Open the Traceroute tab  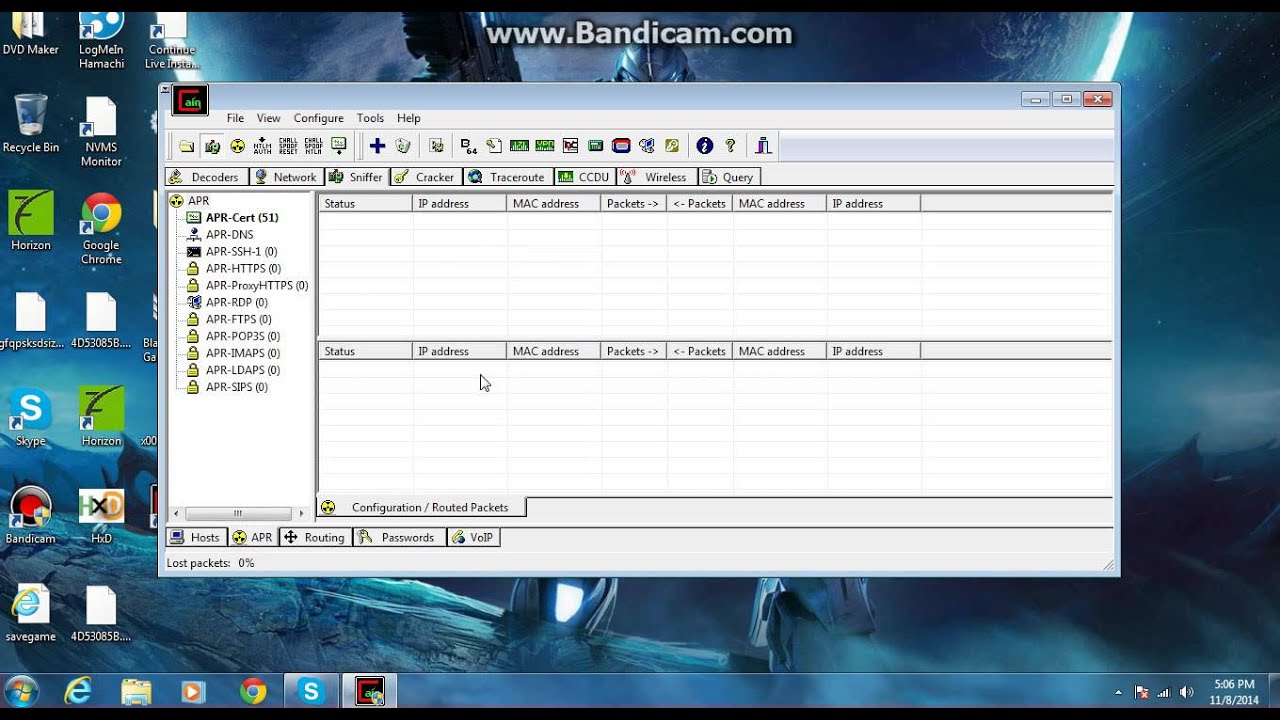pos(507,177)
